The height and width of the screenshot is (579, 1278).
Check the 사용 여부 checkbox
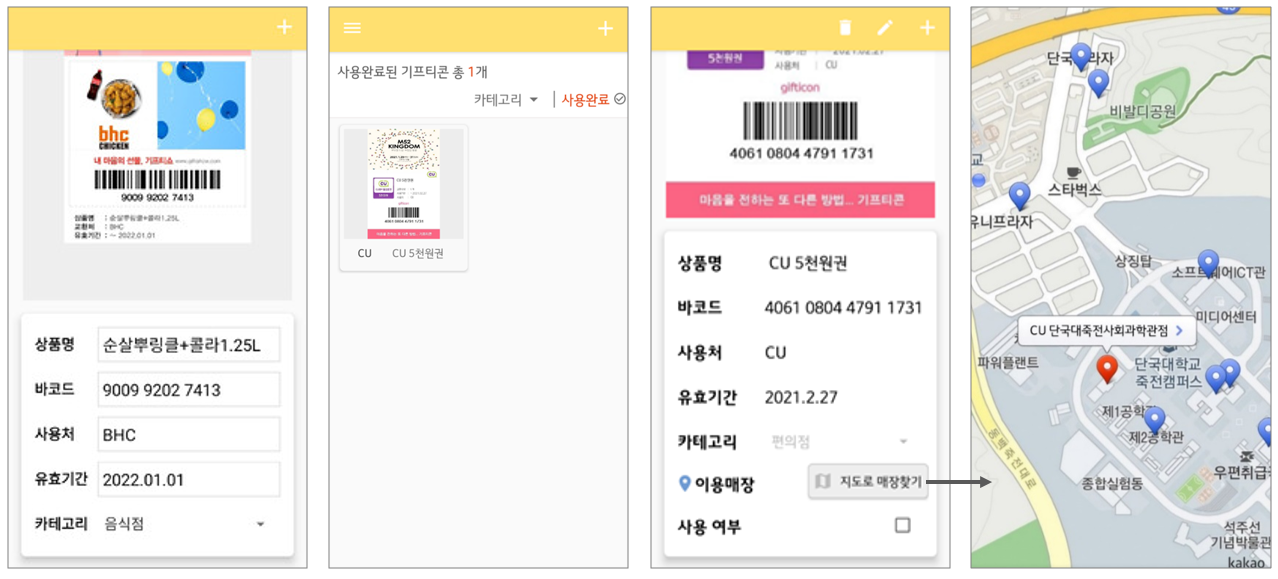(902, 525)
